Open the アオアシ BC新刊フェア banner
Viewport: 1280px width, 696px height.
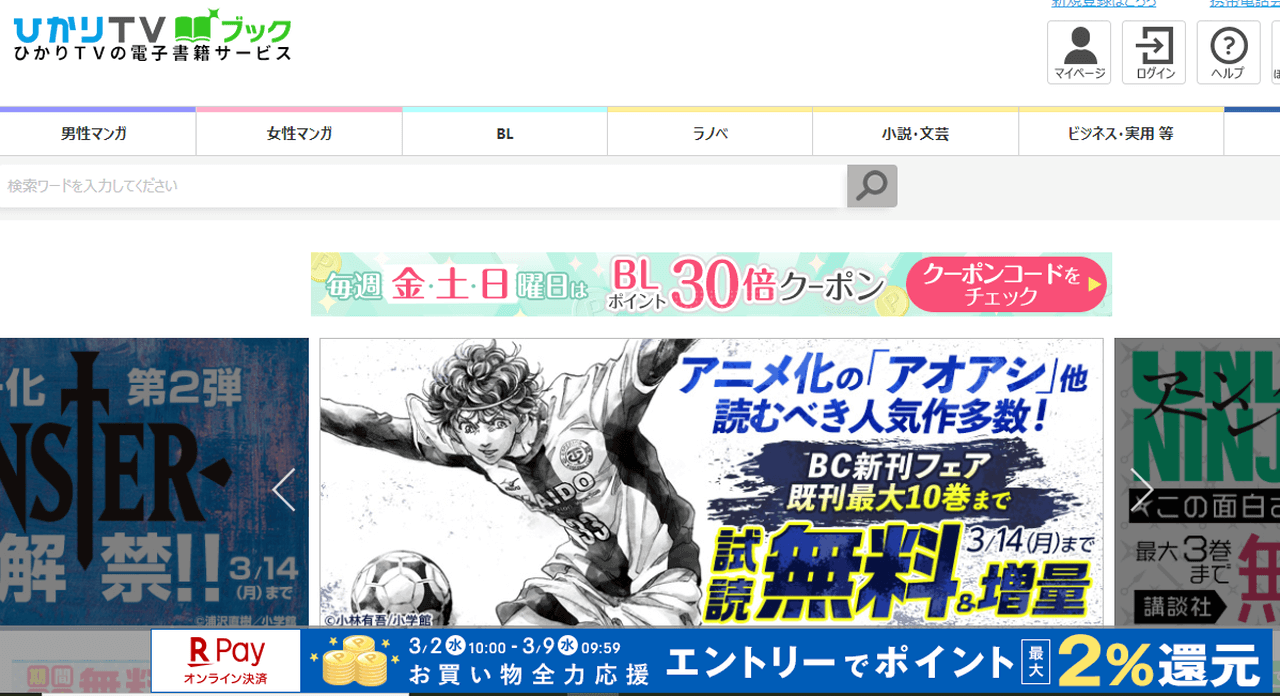pyautogui.click(x=711, y=483)
